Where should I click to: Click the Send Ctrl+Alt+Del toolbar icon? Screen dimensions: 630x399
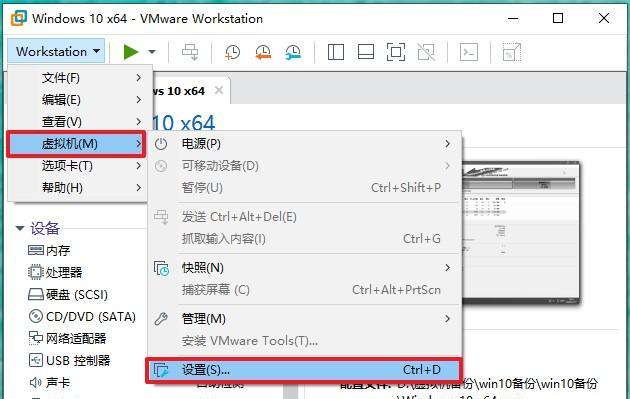(x=190, y=52)
